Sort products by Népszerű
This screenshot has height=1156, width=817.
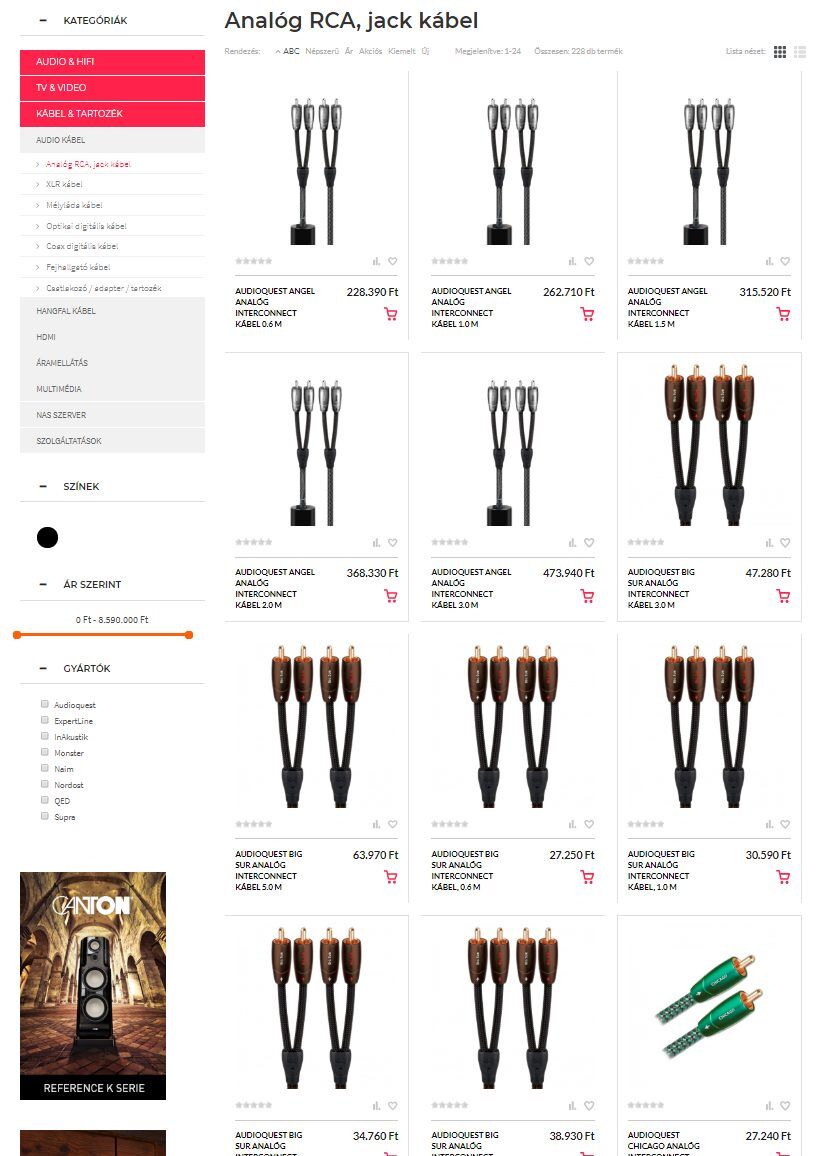pos(321,52)
